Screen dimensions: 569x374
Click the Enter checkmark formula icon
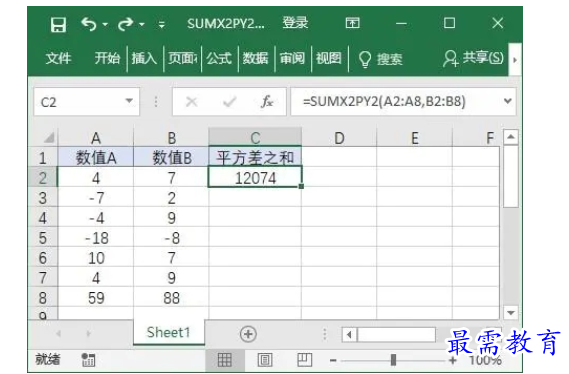tap(229, 102)
